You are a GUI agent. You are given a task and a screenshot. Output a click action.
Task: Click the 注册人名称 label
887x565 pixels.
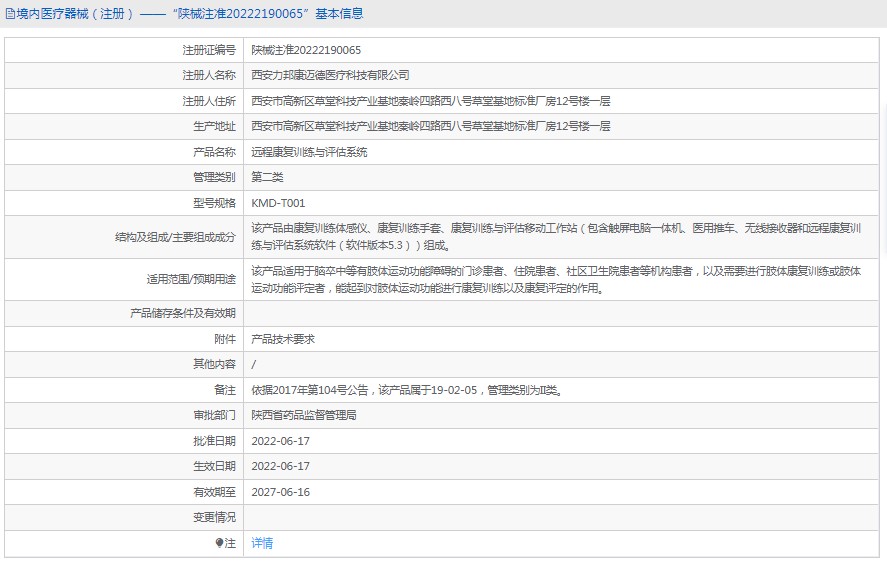(x=209, y=75)
